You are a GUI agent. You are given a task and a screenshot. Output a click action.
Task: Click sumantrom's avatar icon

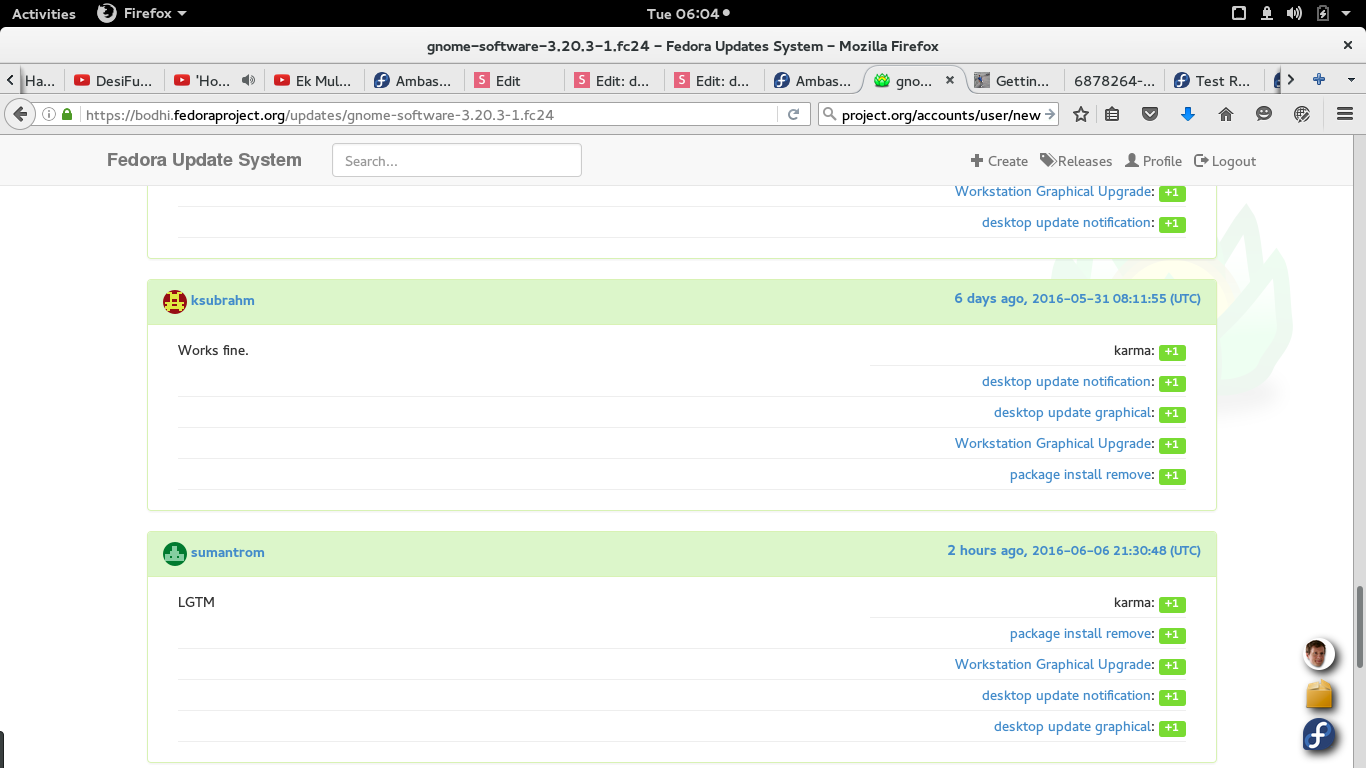point(175,553)
